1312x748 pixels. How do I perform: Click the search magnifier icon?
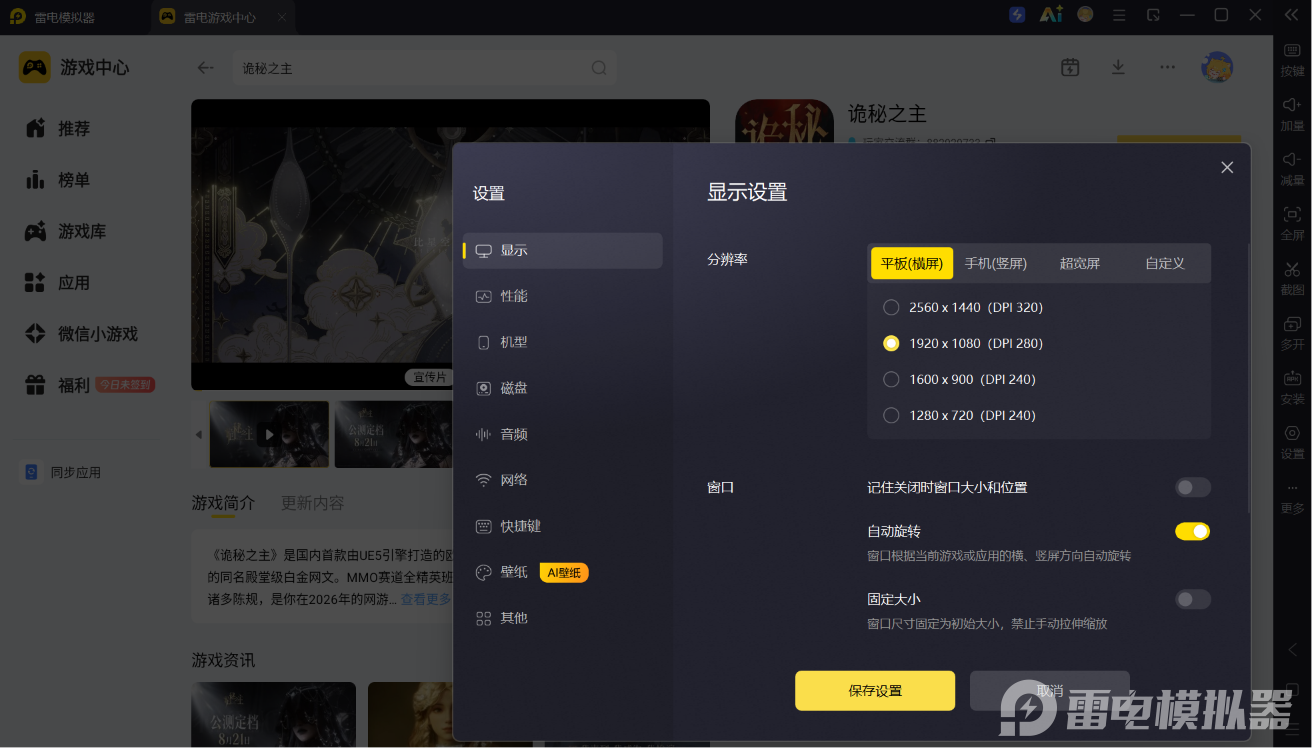[x=599, y=68]
